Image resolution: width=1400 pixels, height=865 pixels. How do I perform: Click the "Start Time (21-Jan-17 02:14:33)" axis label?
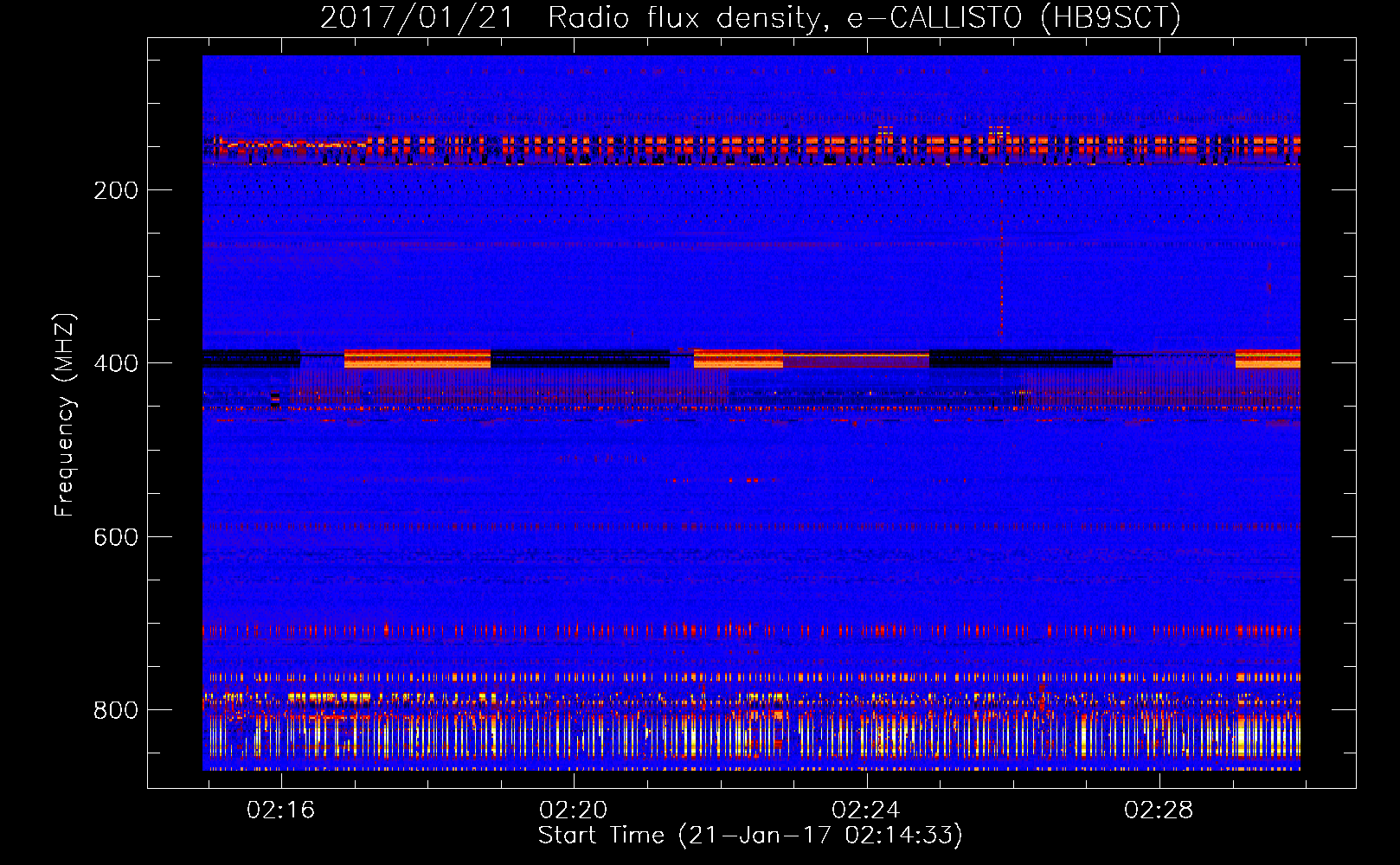750,836
